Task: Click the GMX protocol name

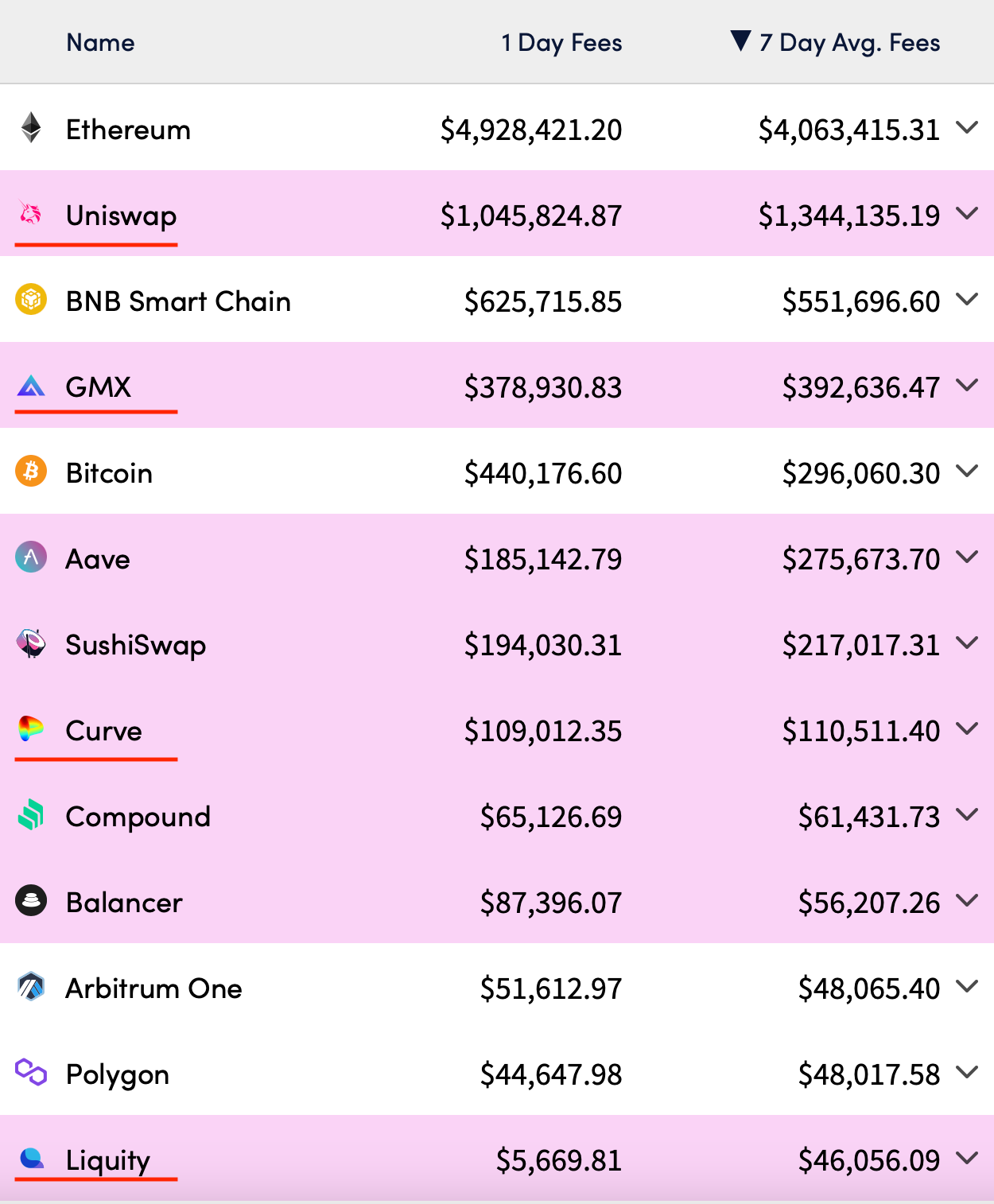Action: [x=99, y=387]
